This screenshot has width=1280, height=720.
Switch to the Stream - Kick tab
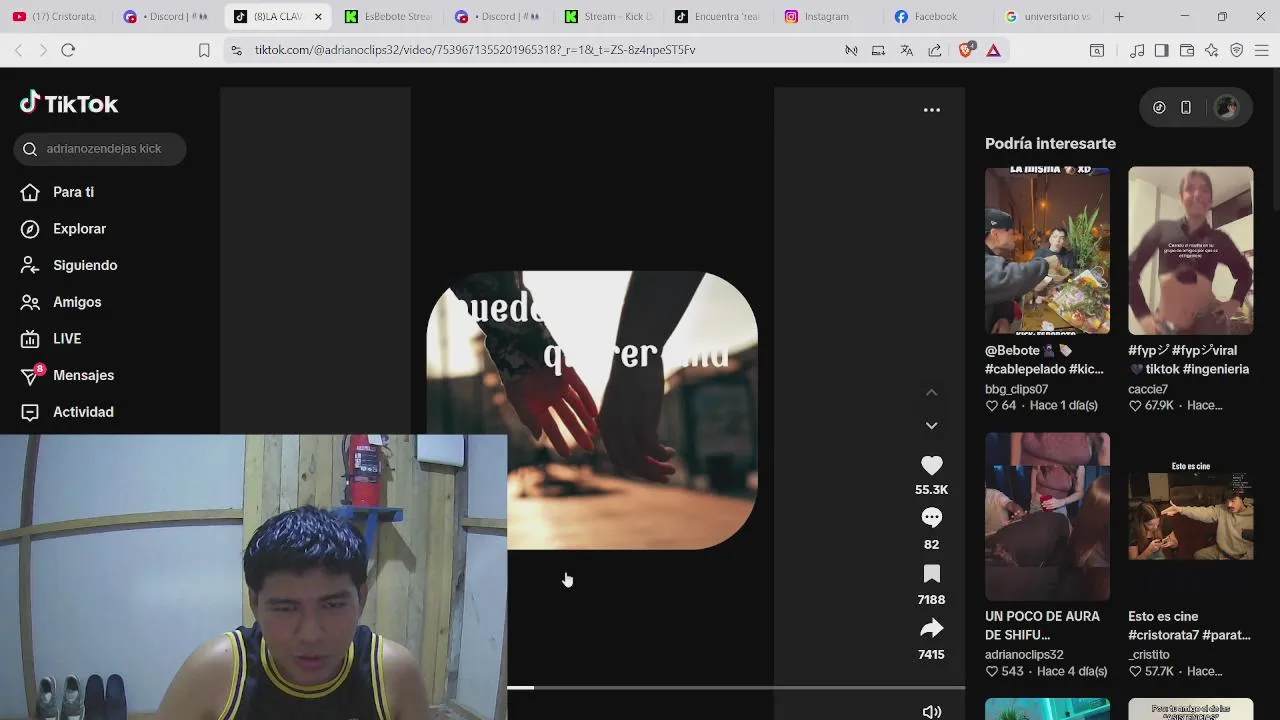607,16
